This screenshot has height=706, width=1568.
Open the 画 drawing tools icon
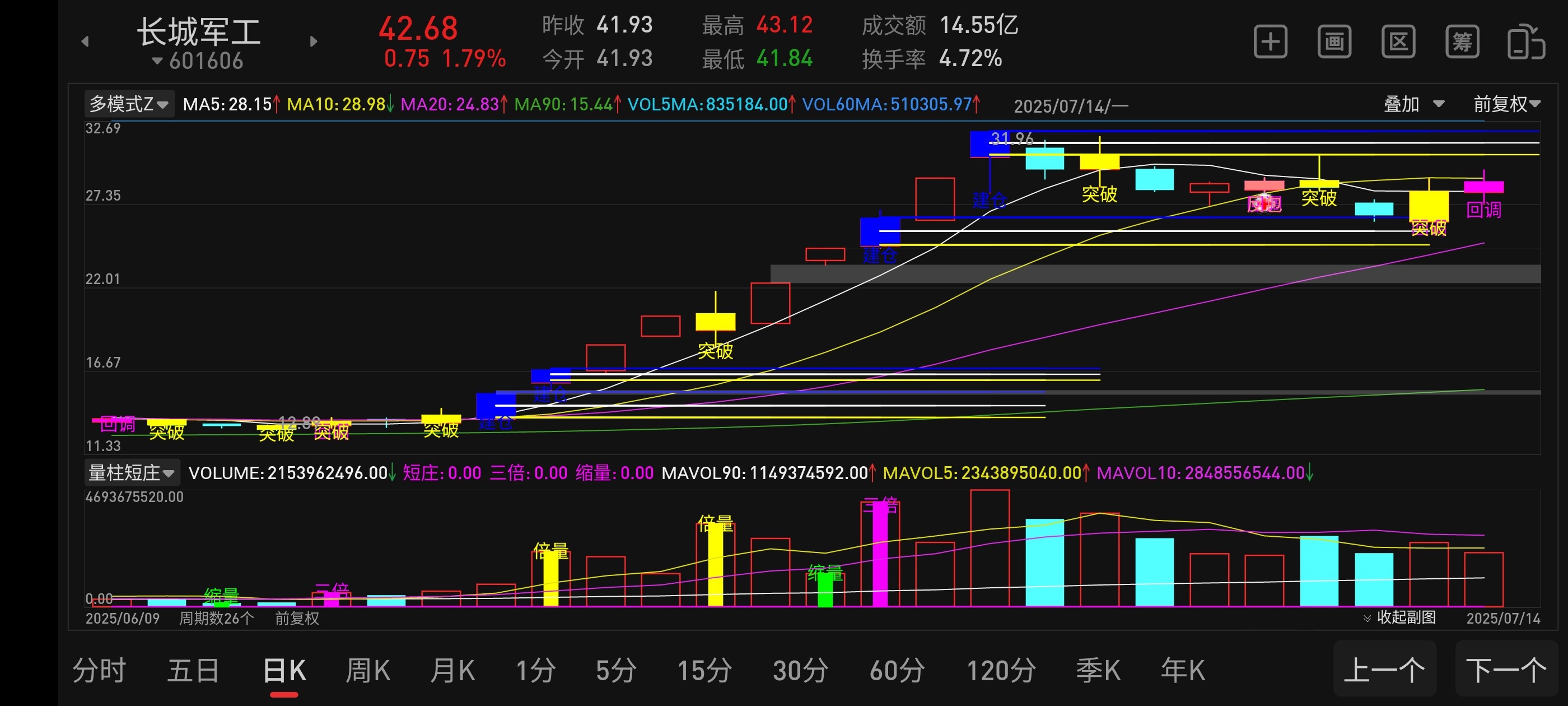click(x=1334, y=42)
